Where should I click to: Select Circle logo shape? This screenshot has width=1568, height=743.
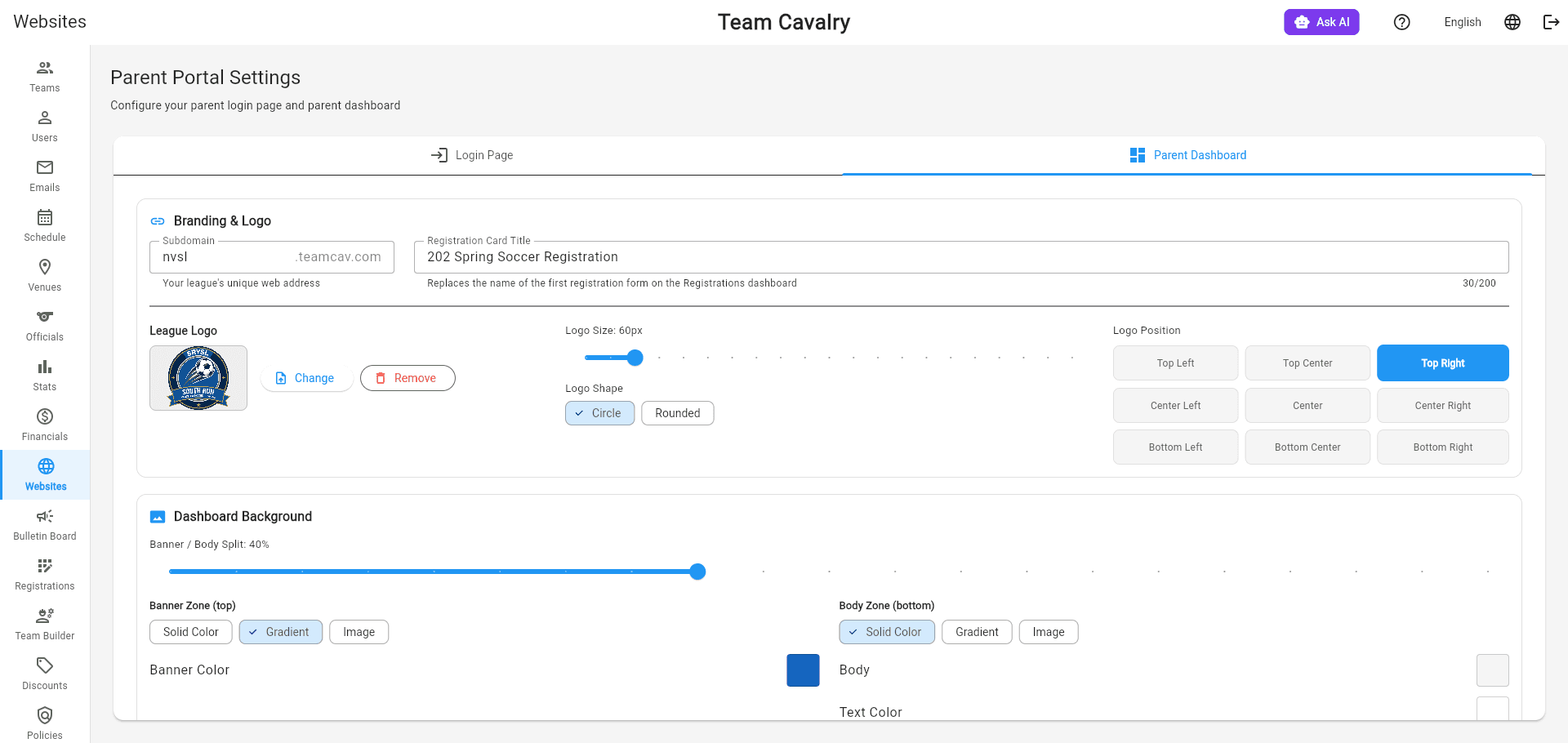[599, 413]
